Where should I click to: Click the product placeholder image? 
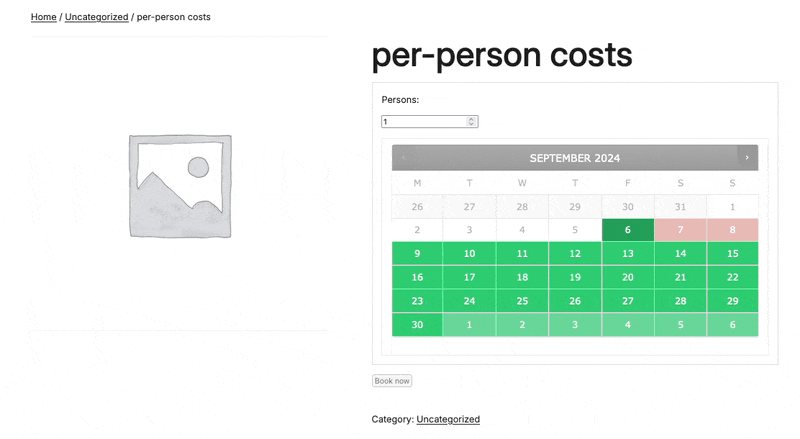(180, 186)
